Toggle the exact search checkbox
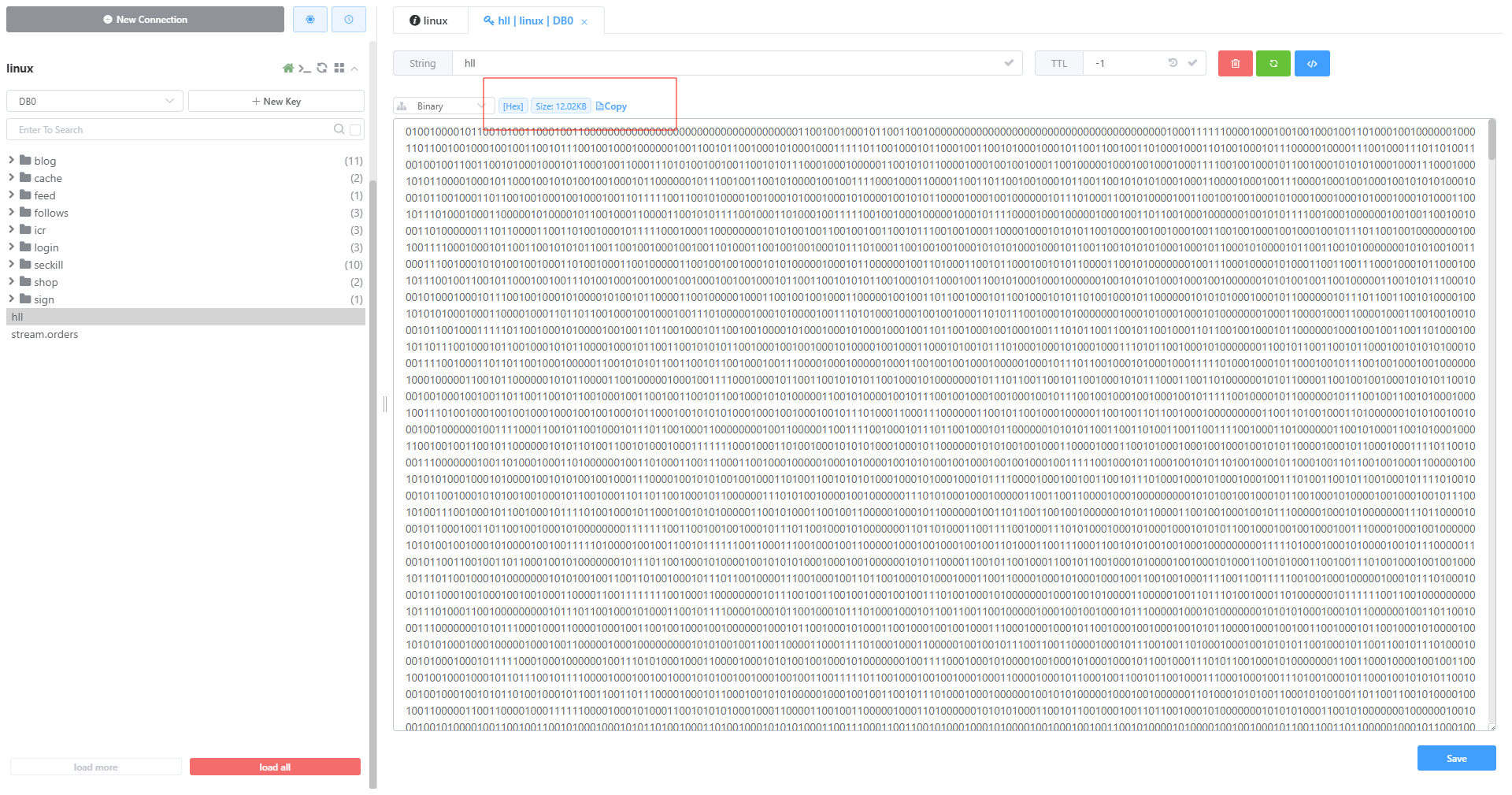The image size is (1512, 795). coord(355,130)
